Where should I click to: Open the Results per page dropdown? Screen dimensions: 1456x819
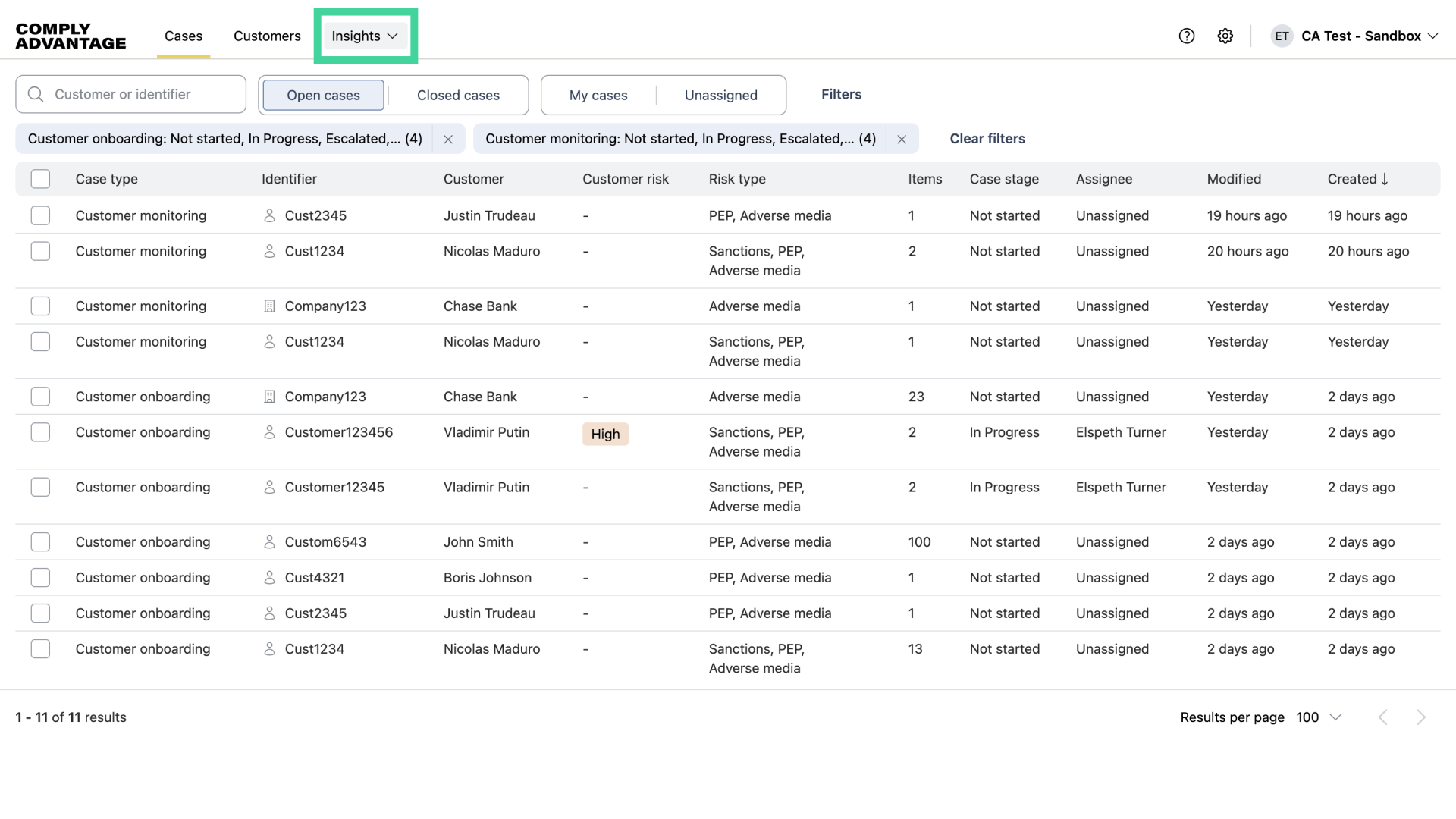click(x=1319, y=717)
